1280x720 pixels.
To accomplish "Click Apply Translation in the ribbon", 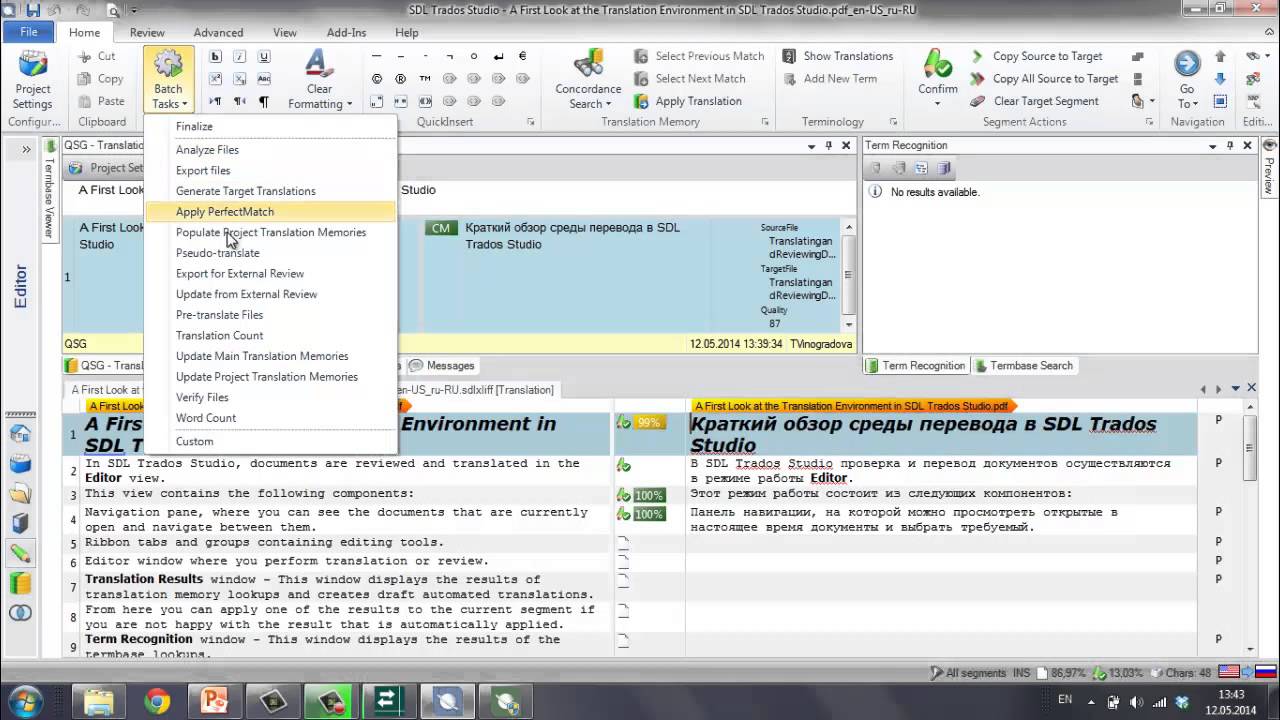I will 688,101.
